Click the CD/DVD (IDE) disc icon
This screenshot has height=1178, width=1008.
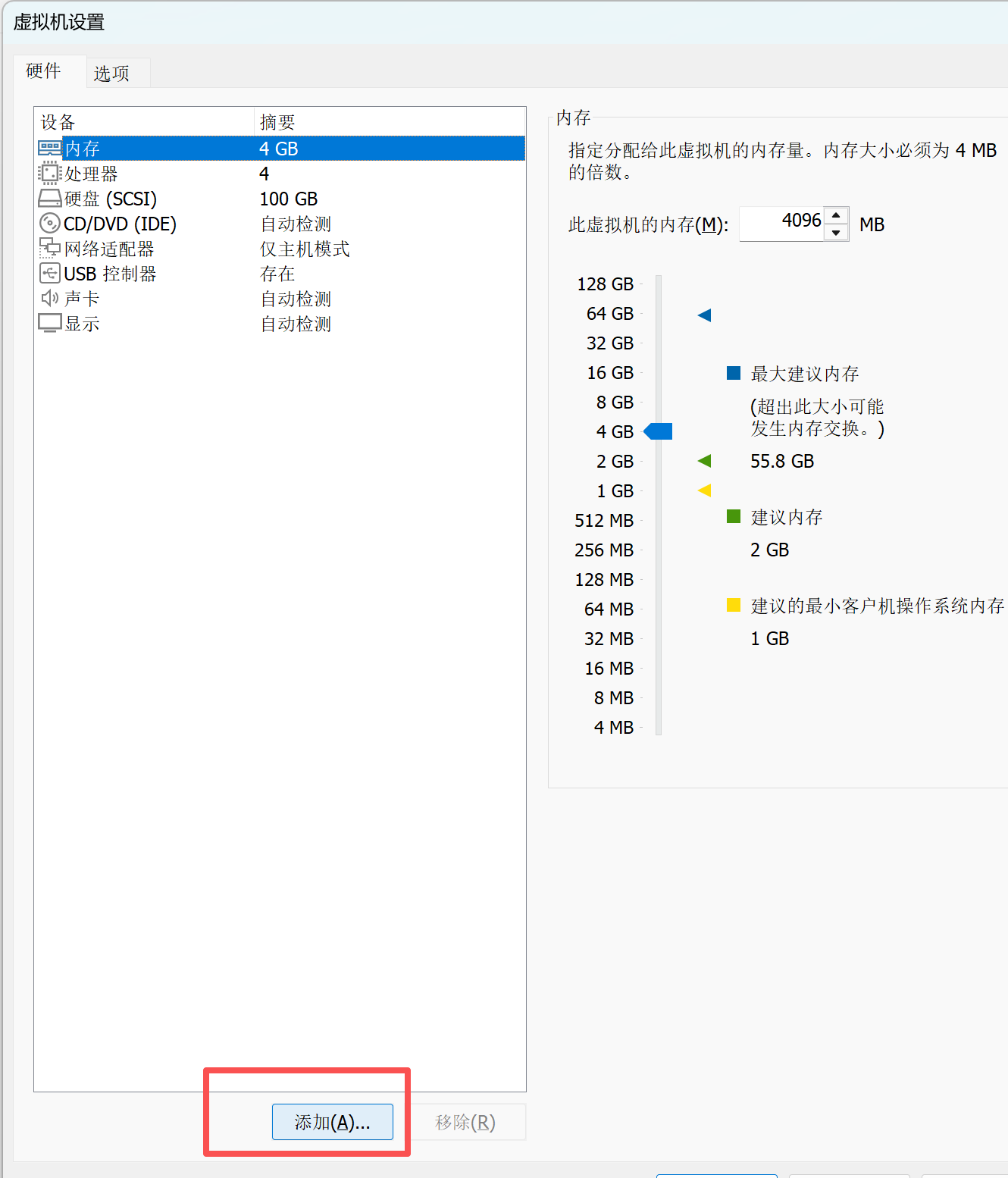pyautogui.click(x=50, y=224)
